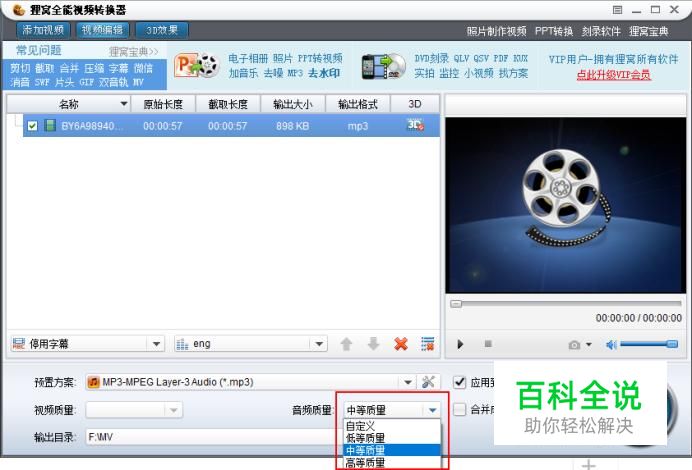Screen dimensions: 692x470
Task: Click the subtitle icon beside 停用字幕
Action: [19, 343]
